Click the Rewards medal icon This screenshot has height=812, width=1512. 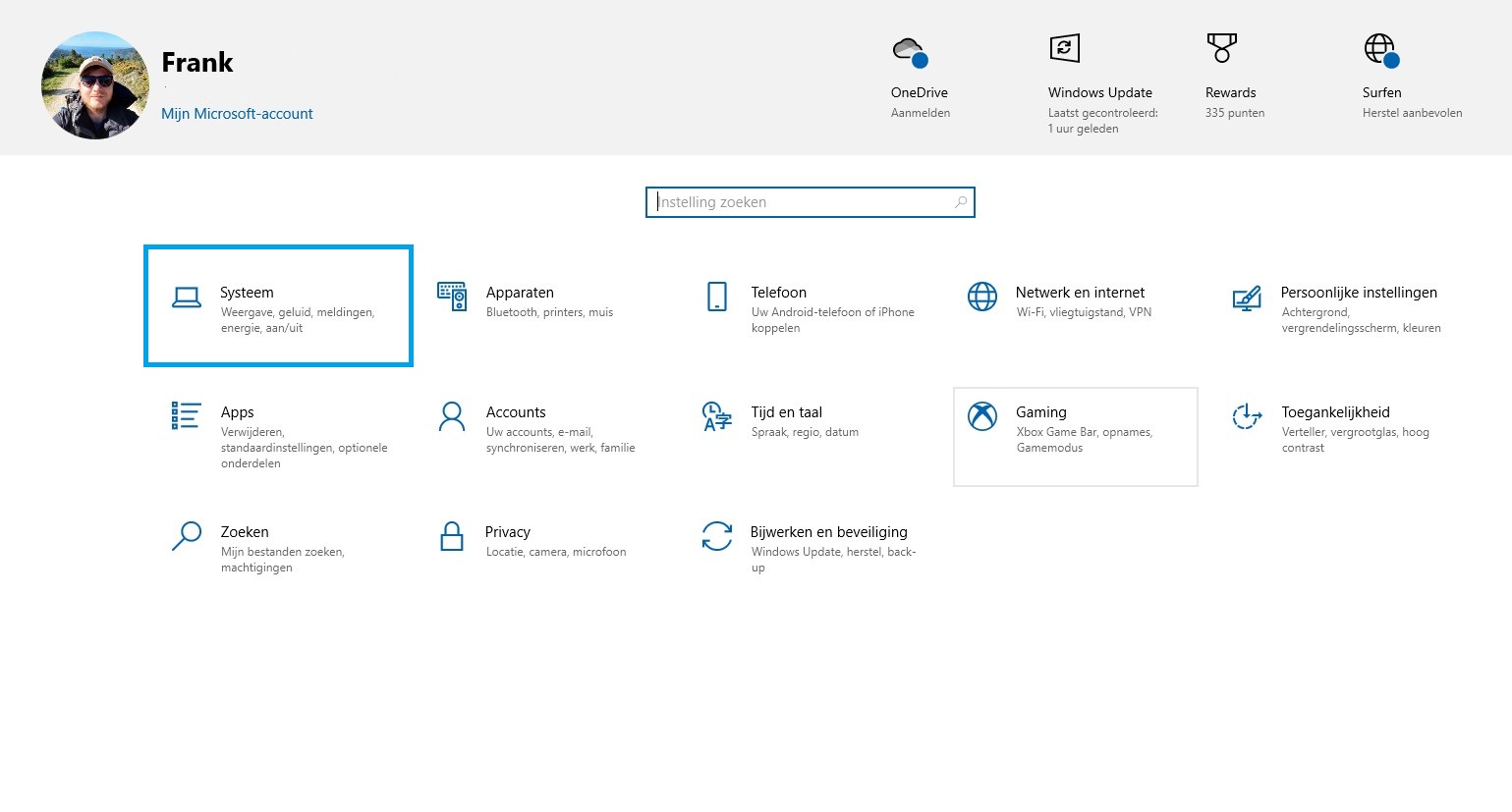pos(1221,48)
